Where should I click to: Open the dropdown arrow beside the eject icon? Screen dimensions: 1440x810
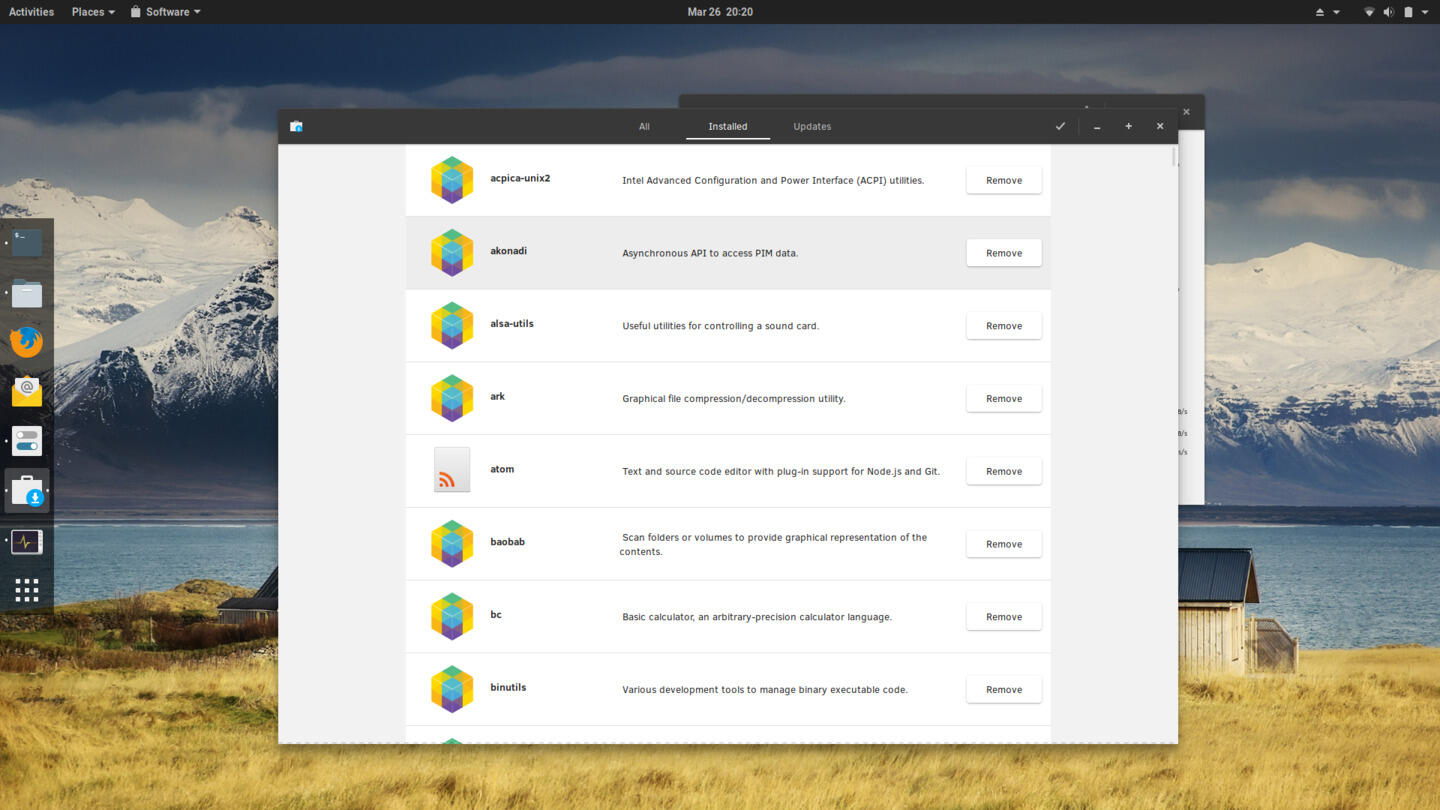point(1336,12)
